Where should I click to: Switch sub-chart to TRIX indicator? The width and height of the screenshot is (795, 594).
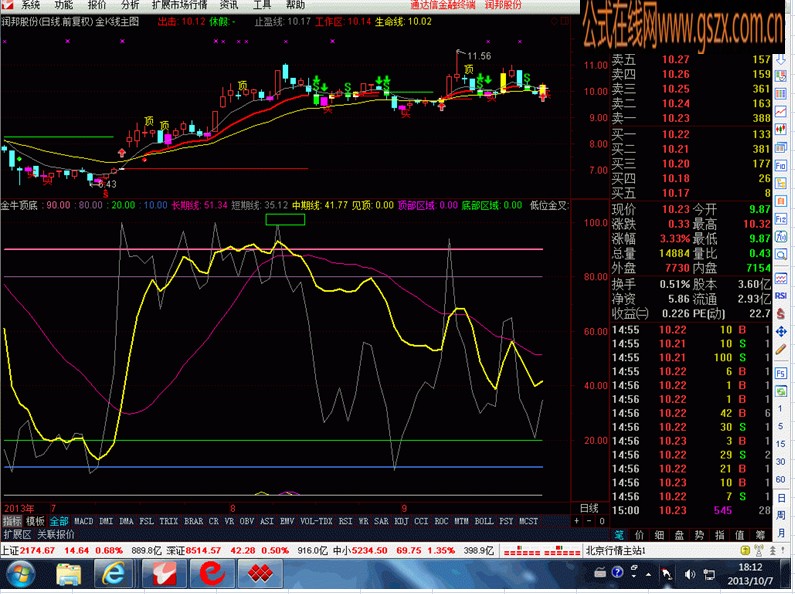[168, 521]
